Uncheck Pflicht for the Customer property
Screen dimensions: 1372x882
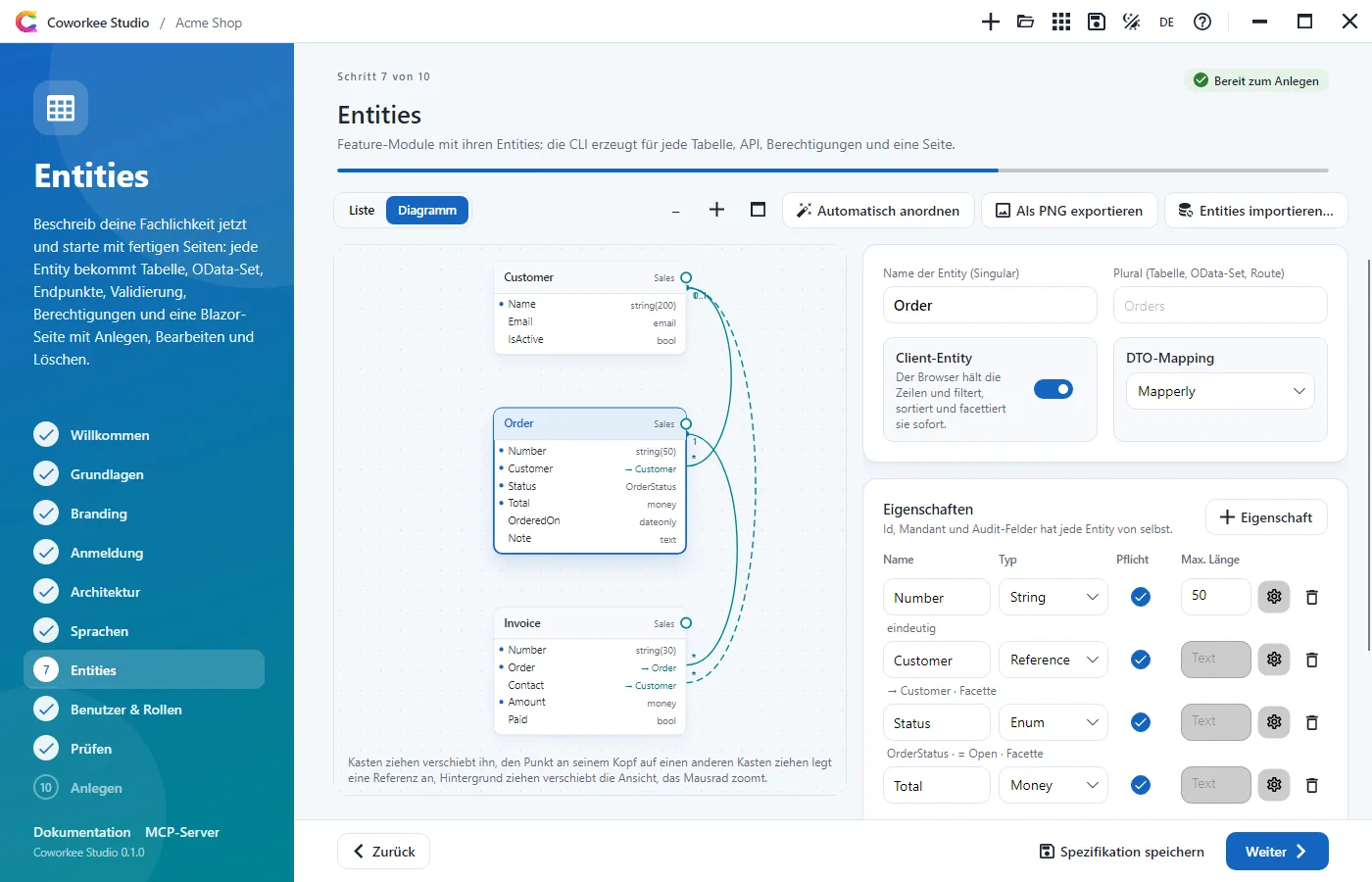[x=1141, y=660]
